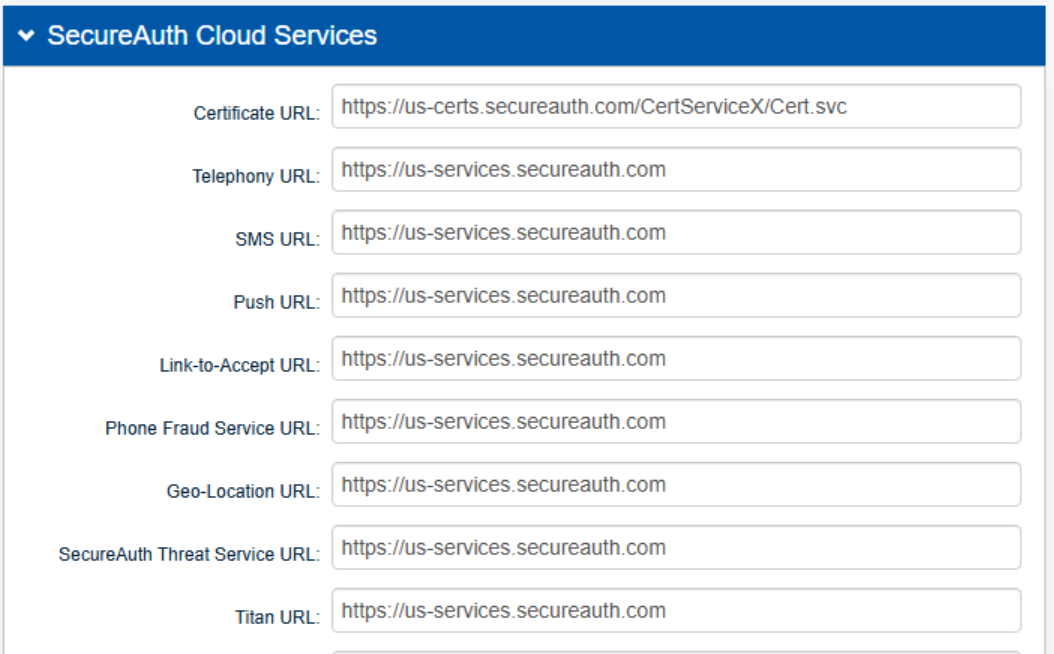The image size is (1054, 654).
Task: Click the Push URL label
Action: 277,302
